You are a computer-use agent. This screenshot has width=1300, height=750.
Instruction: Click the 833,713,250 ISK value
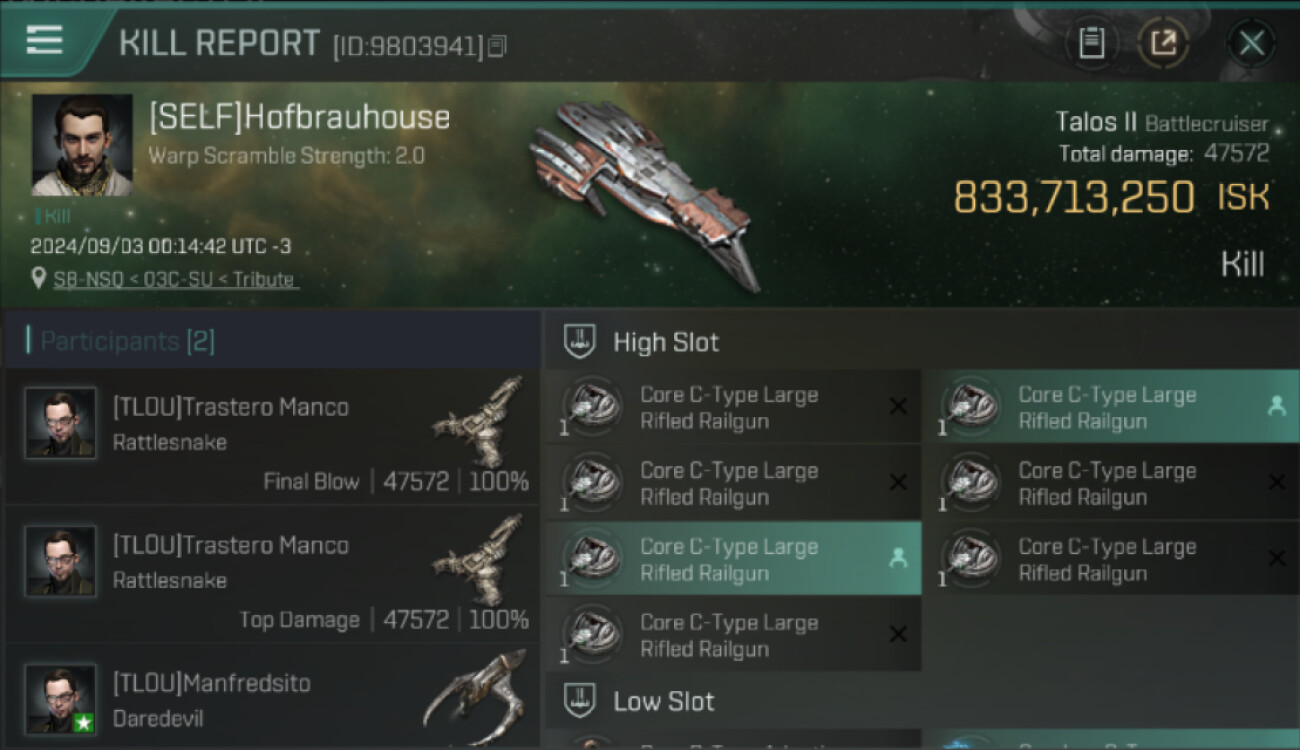coord(1111,197)
